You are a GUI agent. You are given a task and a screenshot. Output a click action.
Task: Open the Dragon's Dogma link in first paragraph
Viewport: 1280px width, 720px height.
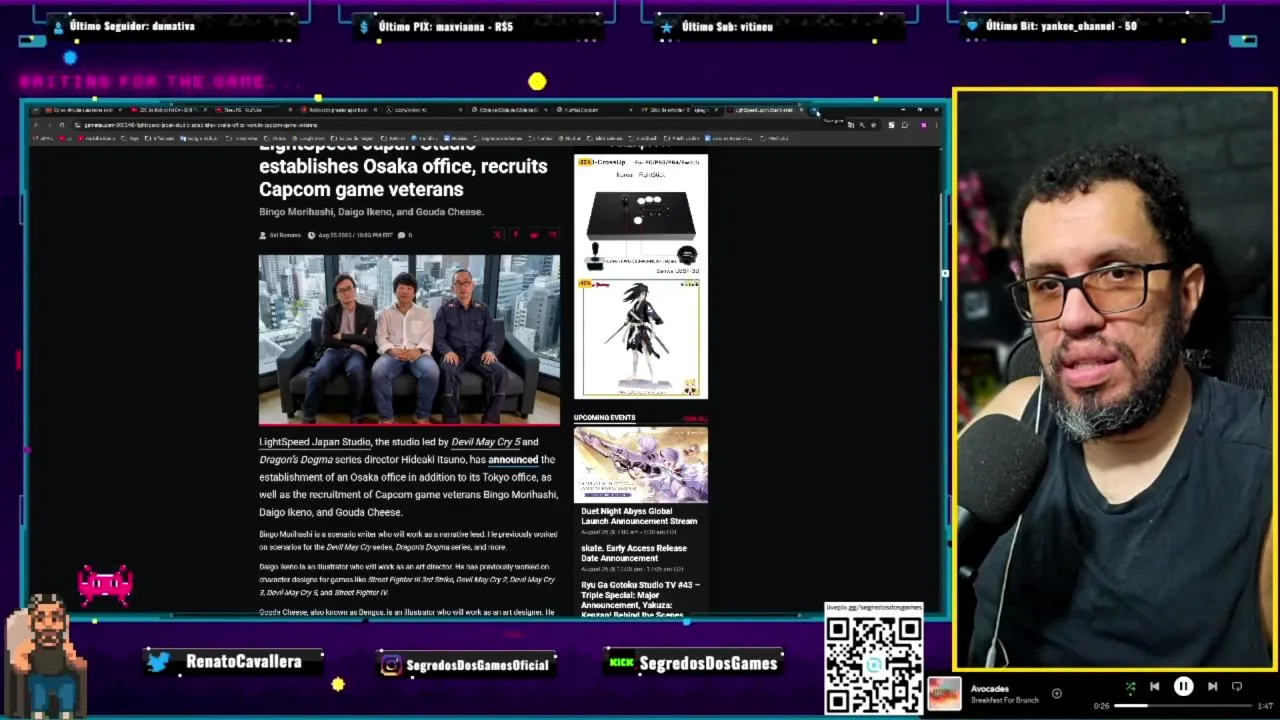[x=295, y=460]
